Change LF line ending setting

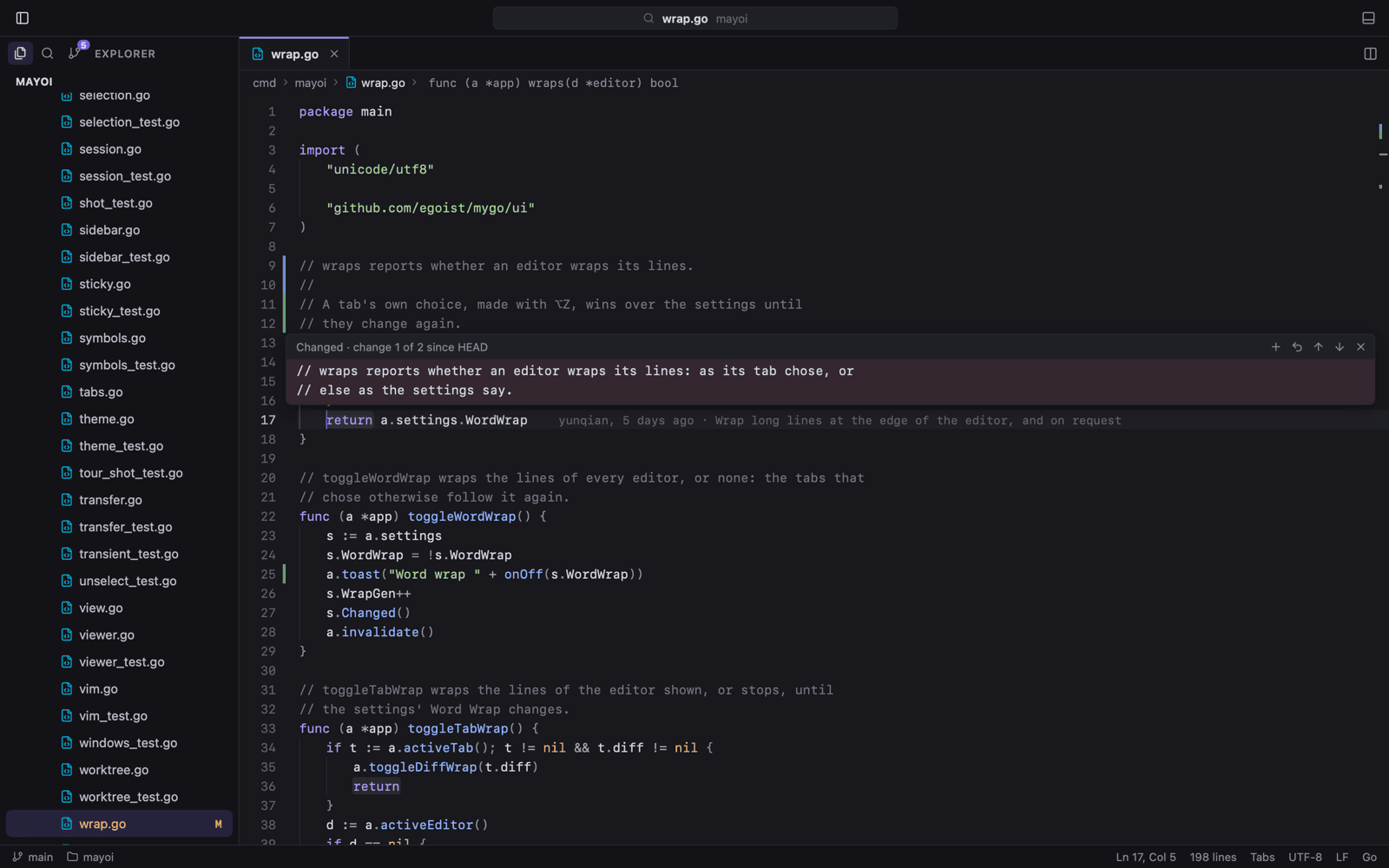click(x=1342, y=857)
